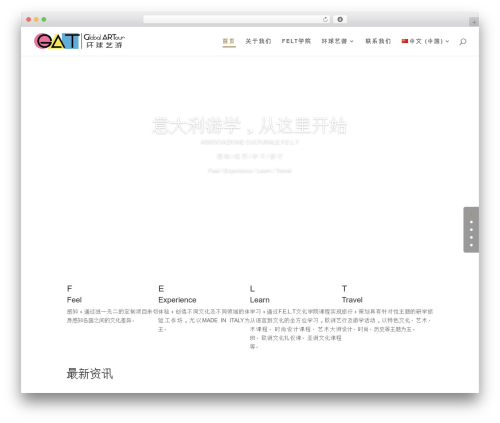Image resolution: width=500 pixels, height=423 pixels.
Task: Click the Experience heading
Action: [x=177, y=300]
